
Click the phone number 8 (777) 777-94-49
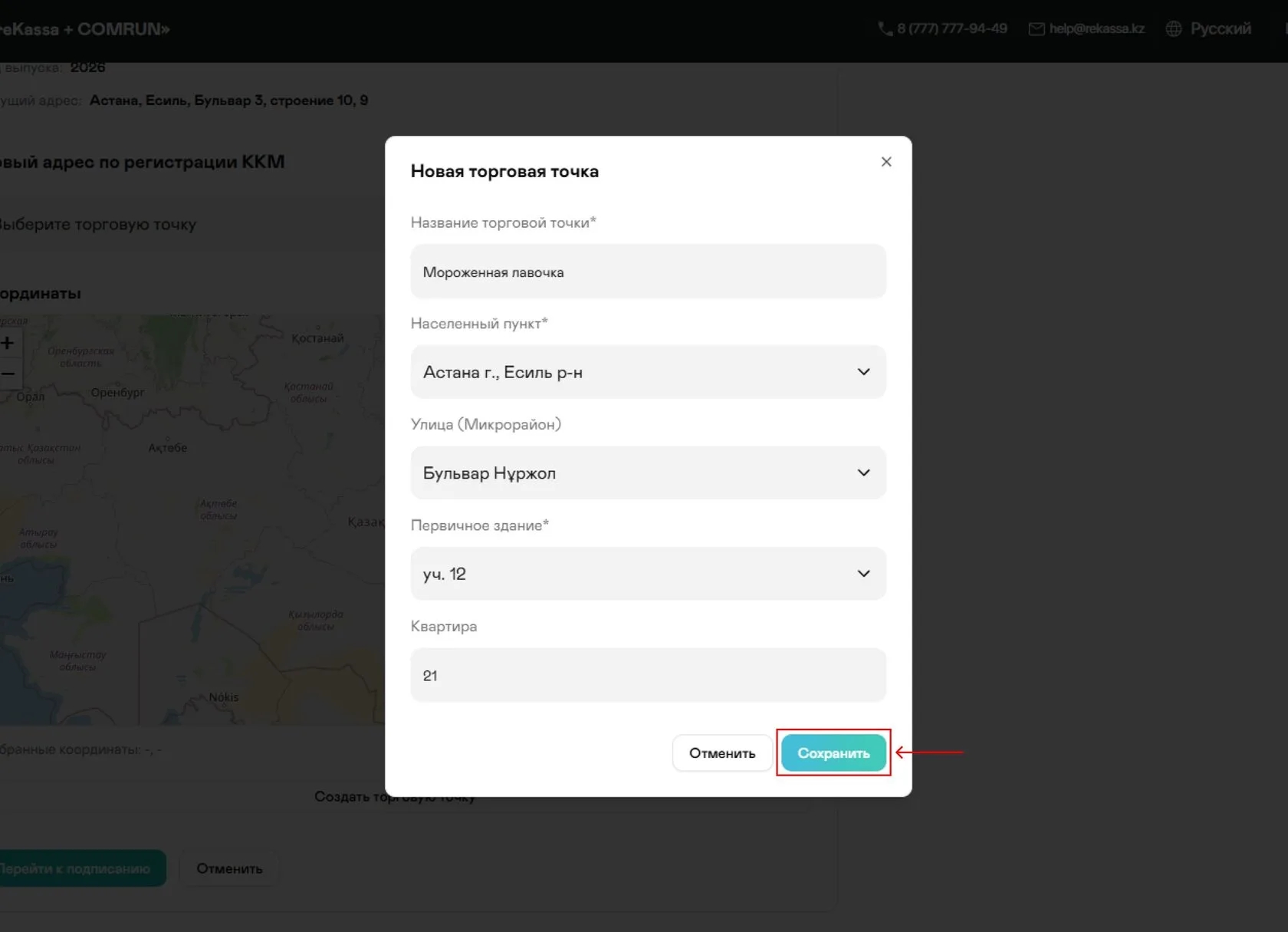click(x=952, y=29)
